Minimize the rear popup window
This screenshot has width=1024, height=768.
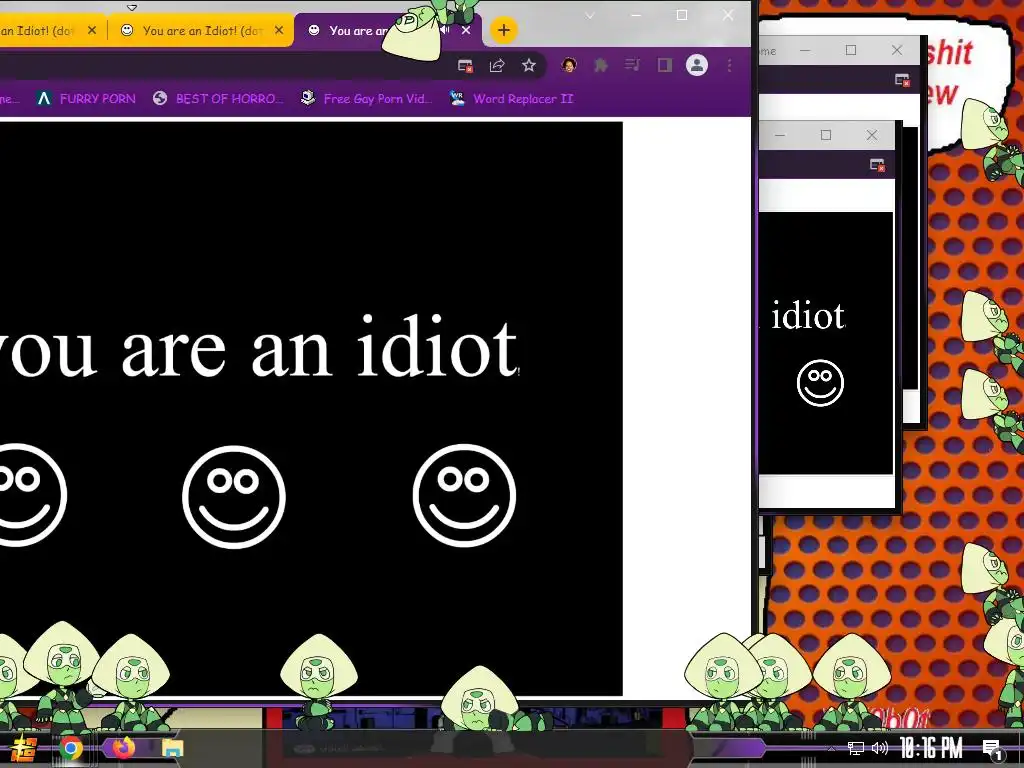point(805,50)
